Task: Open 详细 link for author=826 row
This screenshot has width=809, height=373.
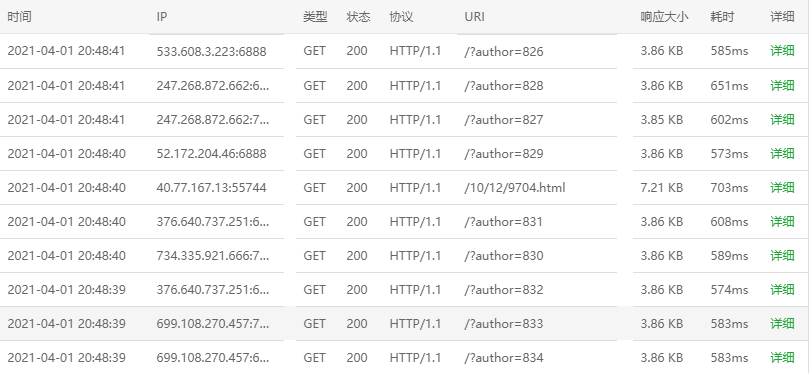Action: [782, 51]
